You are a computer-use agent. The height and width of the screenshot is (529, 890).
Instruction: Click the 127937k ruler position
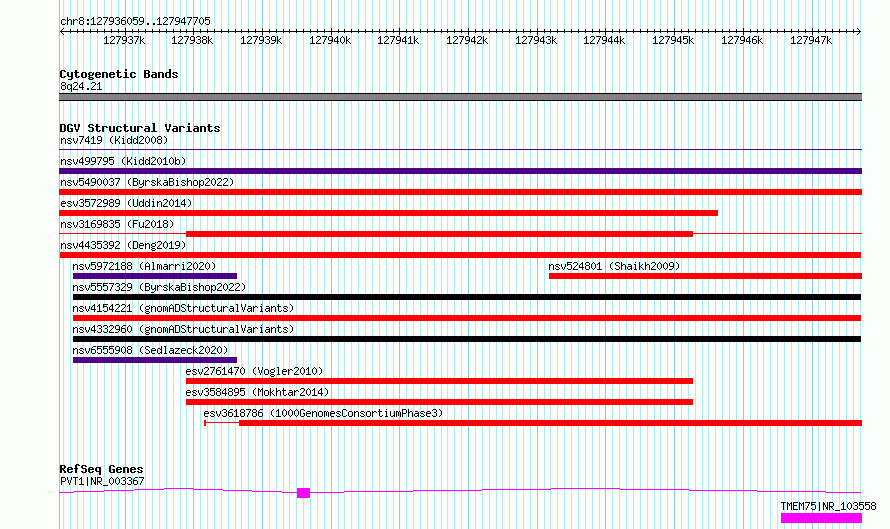click(x=124, y=40)
